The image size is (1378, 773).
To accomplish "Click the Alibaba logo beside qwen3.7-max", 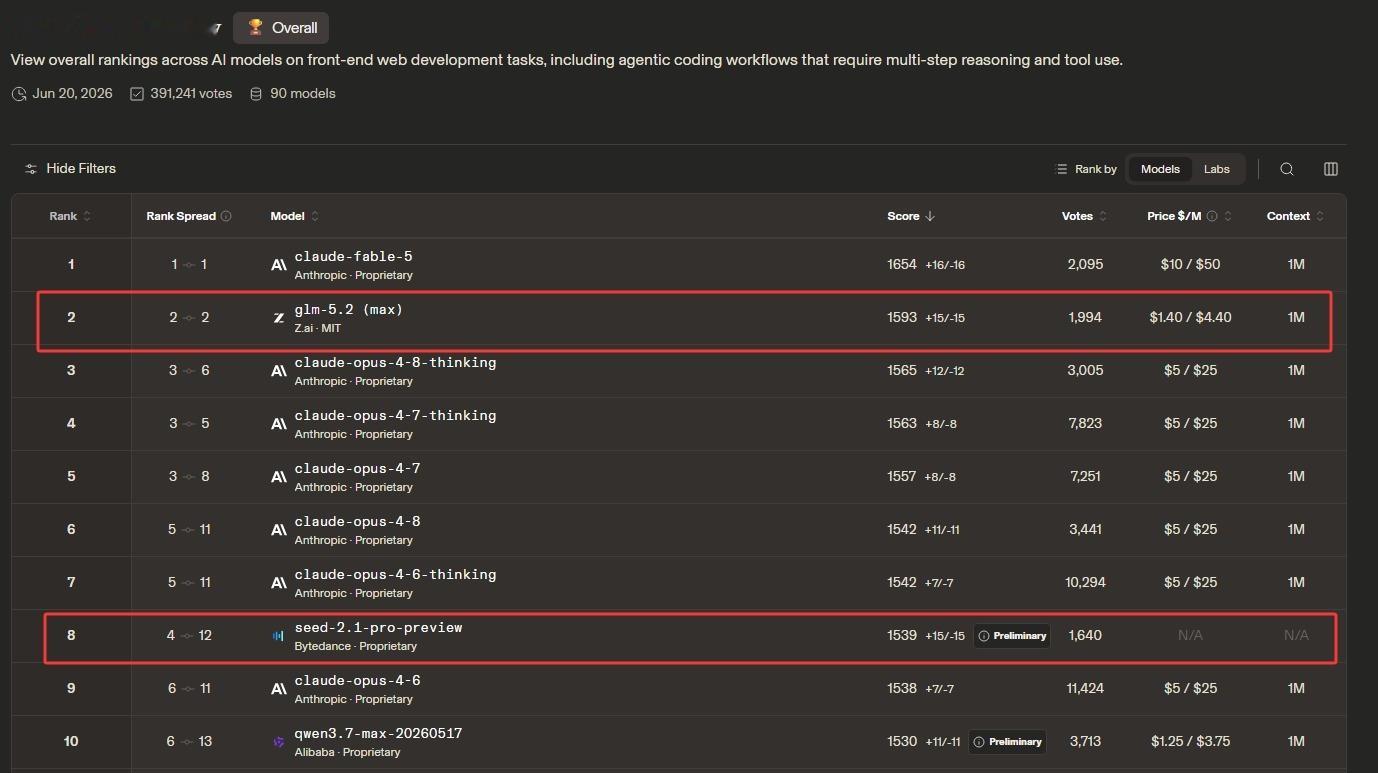I will (x=279, y=742).
